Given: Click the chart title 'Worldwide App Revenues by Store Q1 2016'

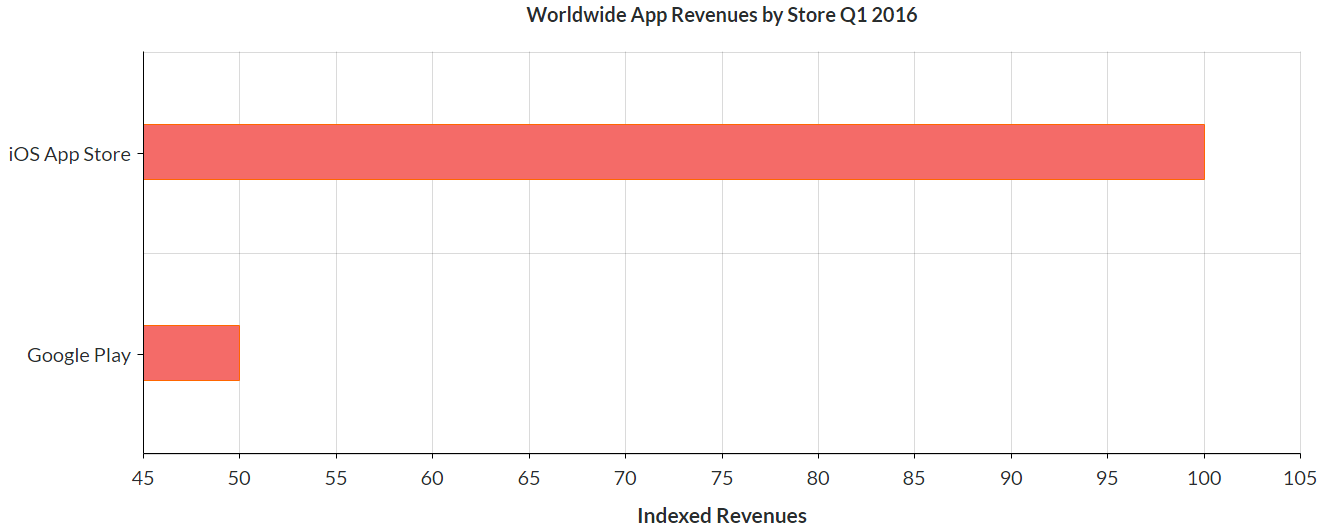Looking at the screenshot, I should point(721,15).
